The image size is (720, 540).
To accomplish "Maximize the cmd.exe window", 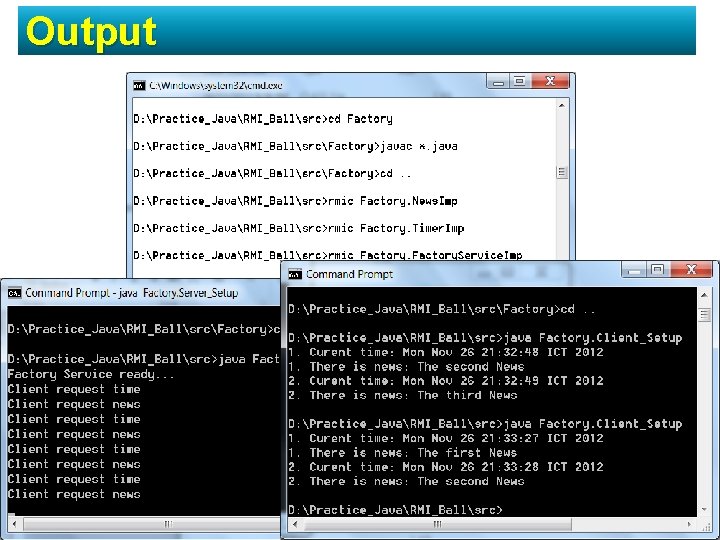I will click(x=520, y=82).
